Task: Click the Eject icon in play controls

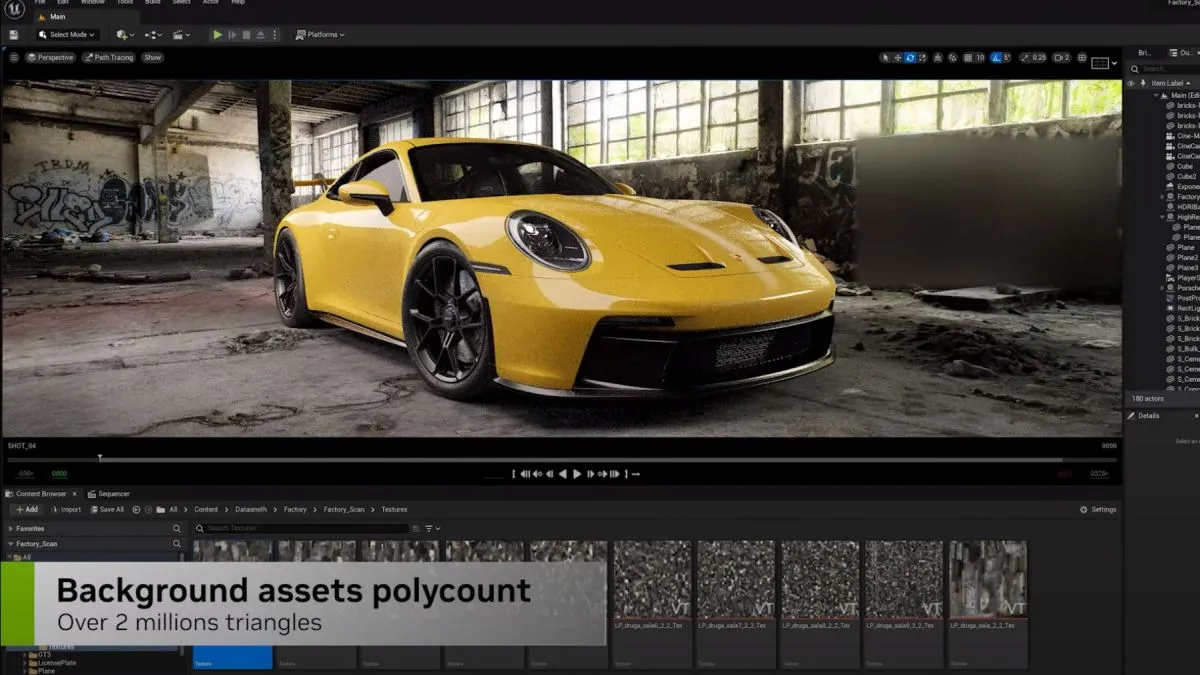Action: [260, 35]
